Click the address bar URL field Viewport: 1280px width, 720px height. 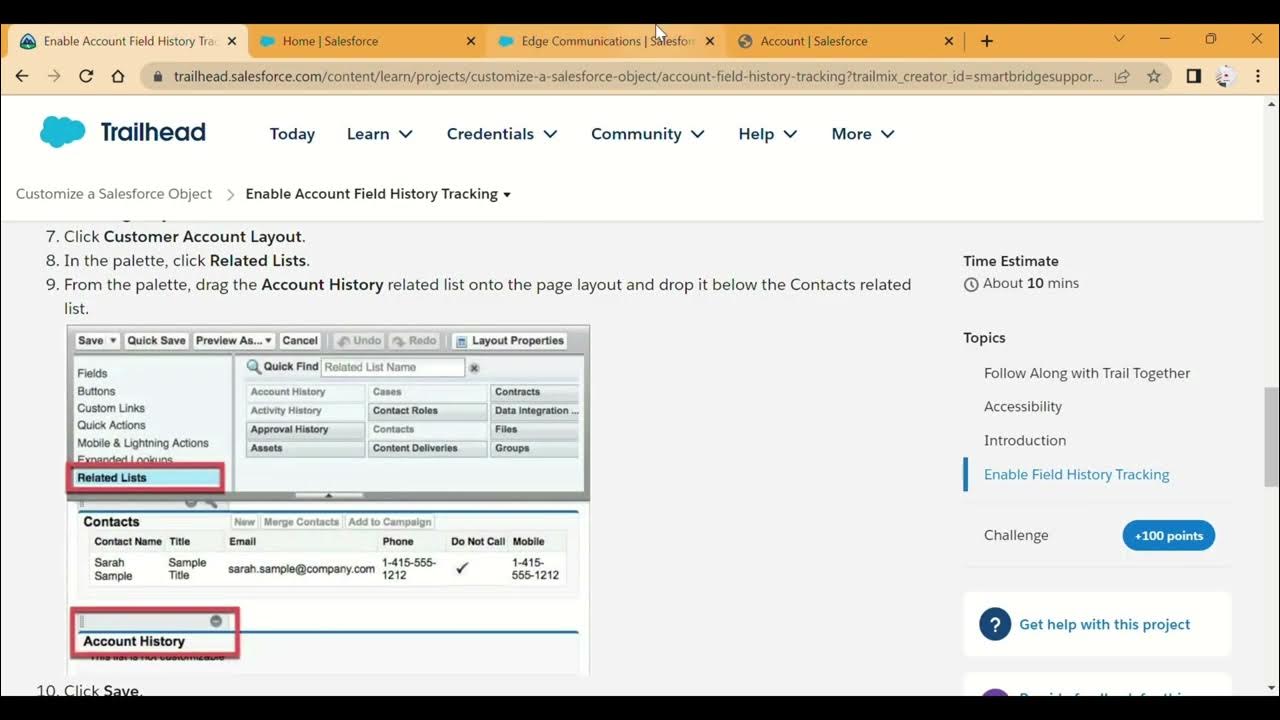(x=638, y=76)
